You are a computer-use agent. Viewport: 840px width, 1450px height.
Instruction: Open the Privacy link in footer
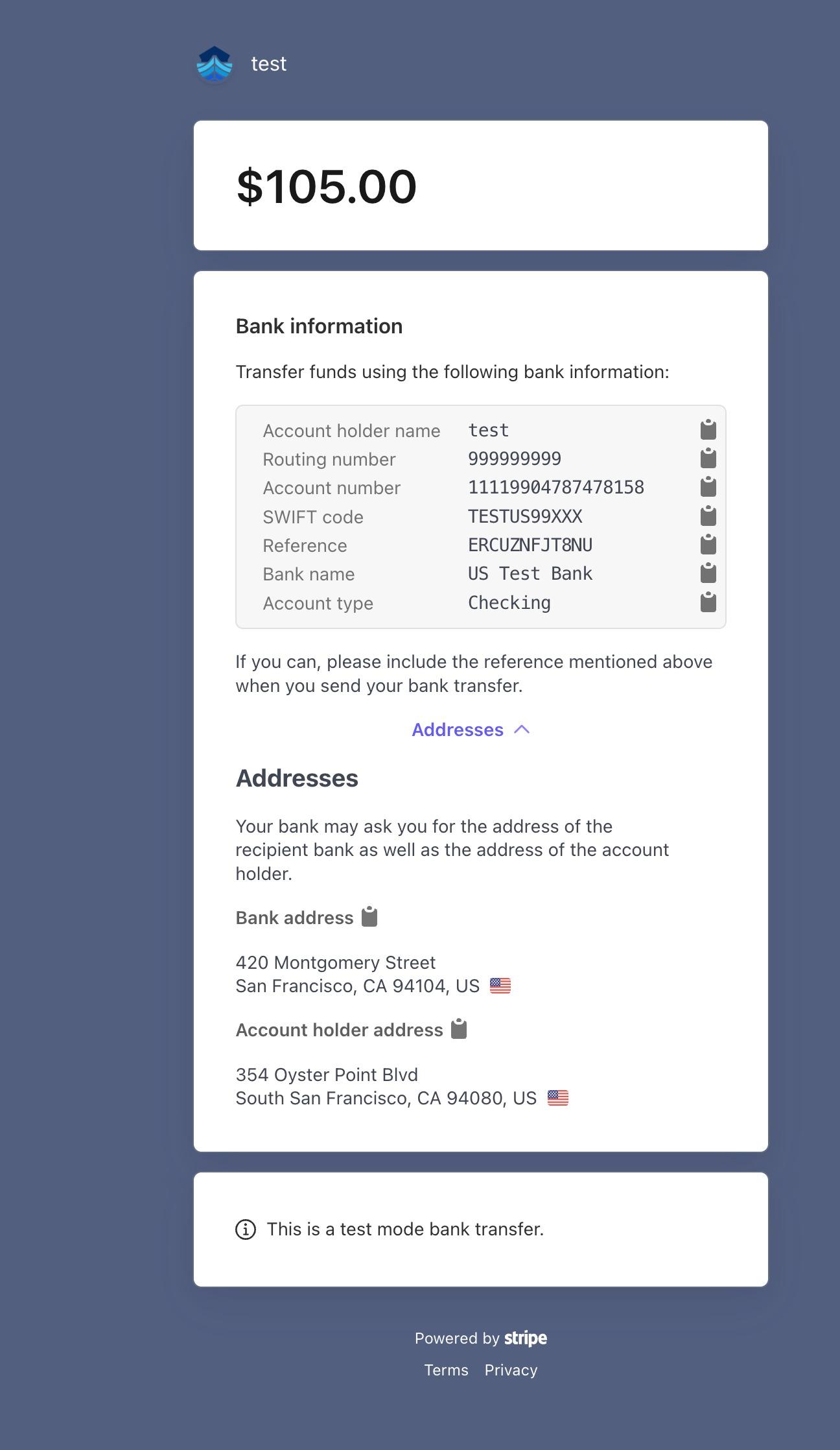click(x=511, y=1370)
